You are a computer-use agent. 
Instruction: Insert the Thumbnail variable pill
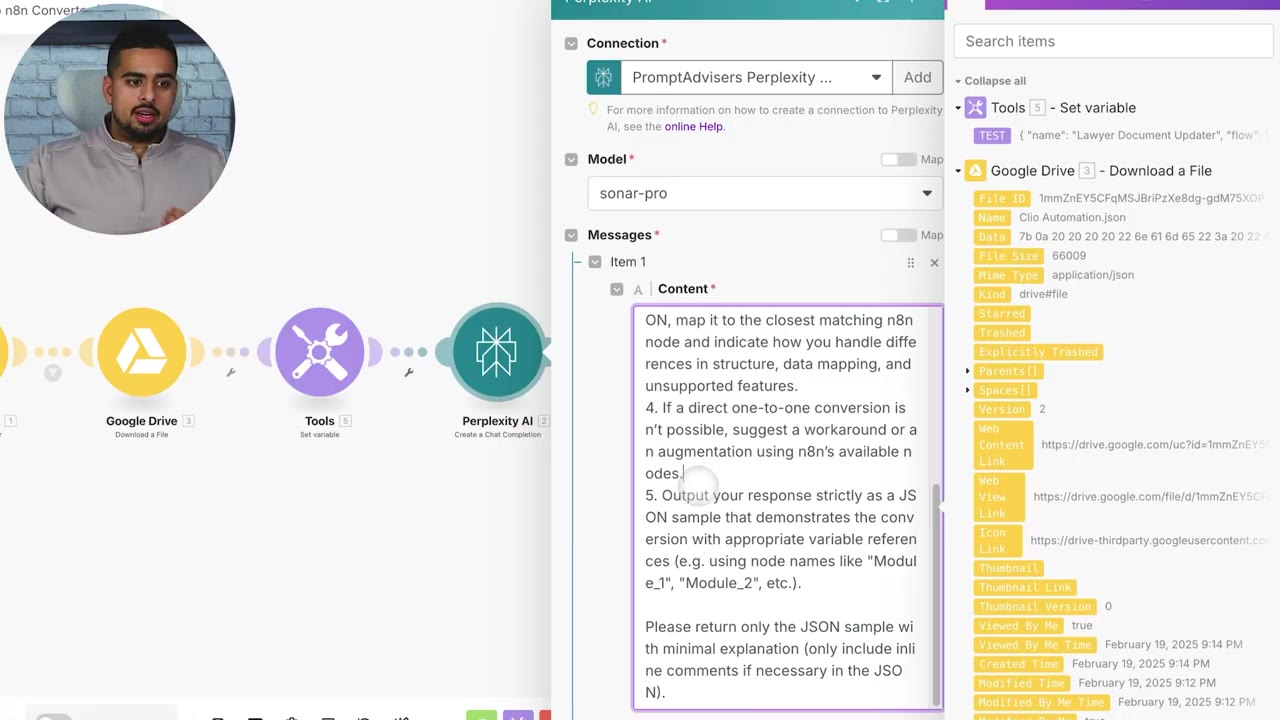tap(1008, 568)
